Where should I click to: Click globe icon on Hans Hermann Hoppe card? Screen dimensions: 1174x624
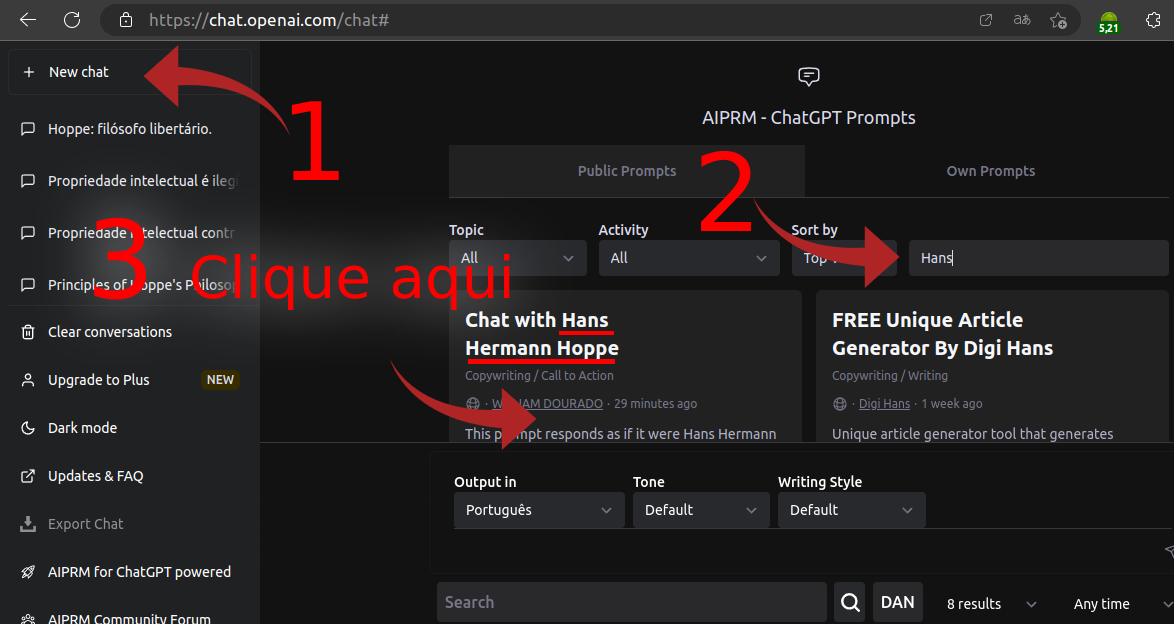tap(472, 404)
